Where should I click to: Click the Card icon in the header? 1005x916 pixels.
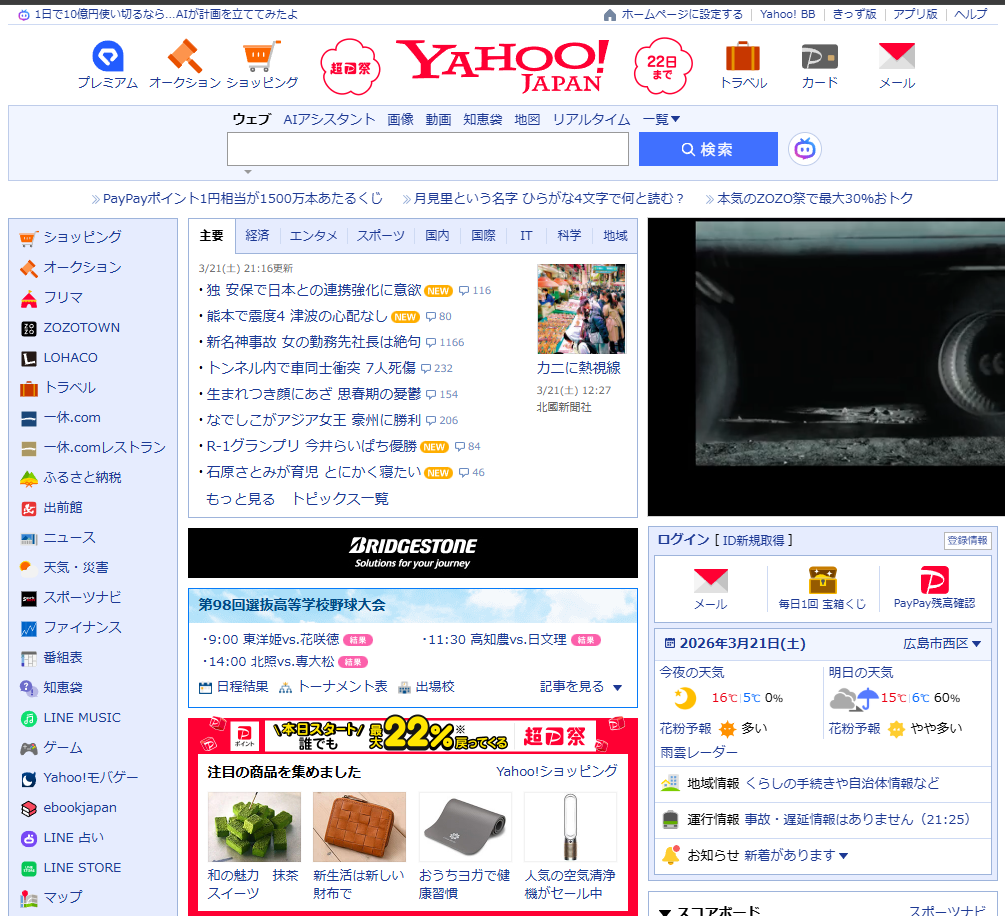(x=820, y=58)
